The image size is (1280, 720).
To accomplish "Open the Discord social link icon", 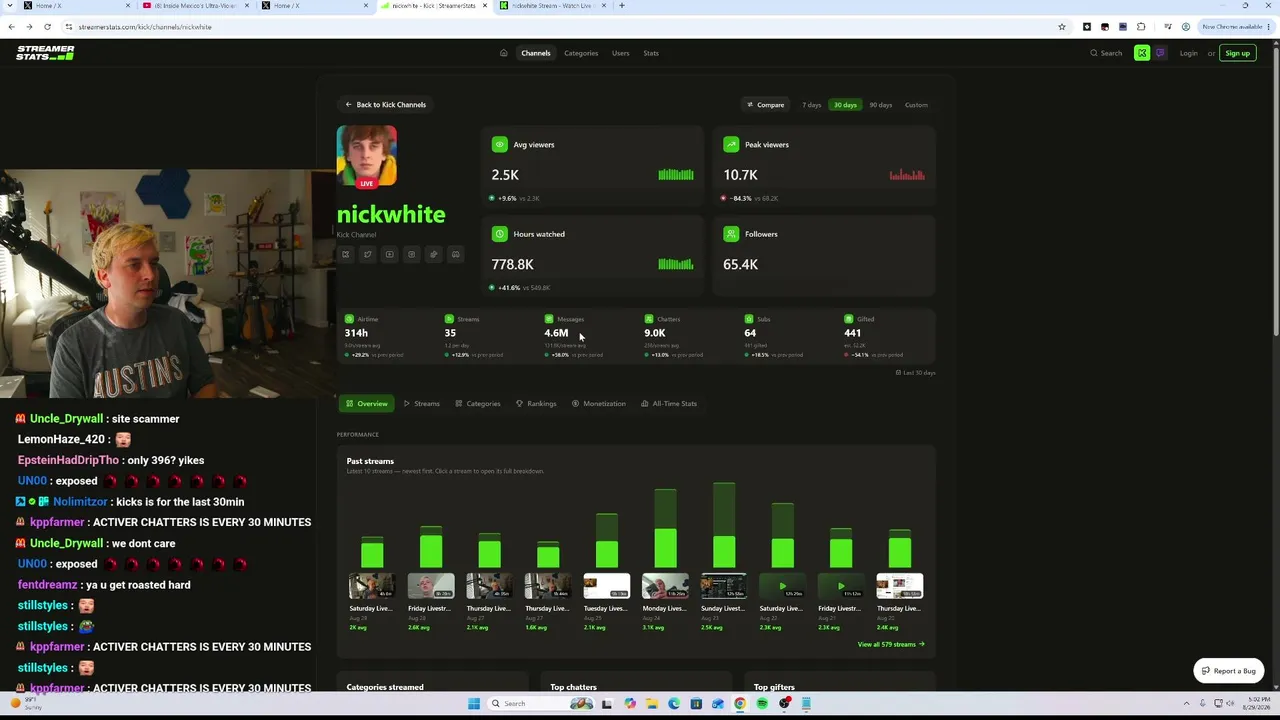I will (x=455, y=254).
